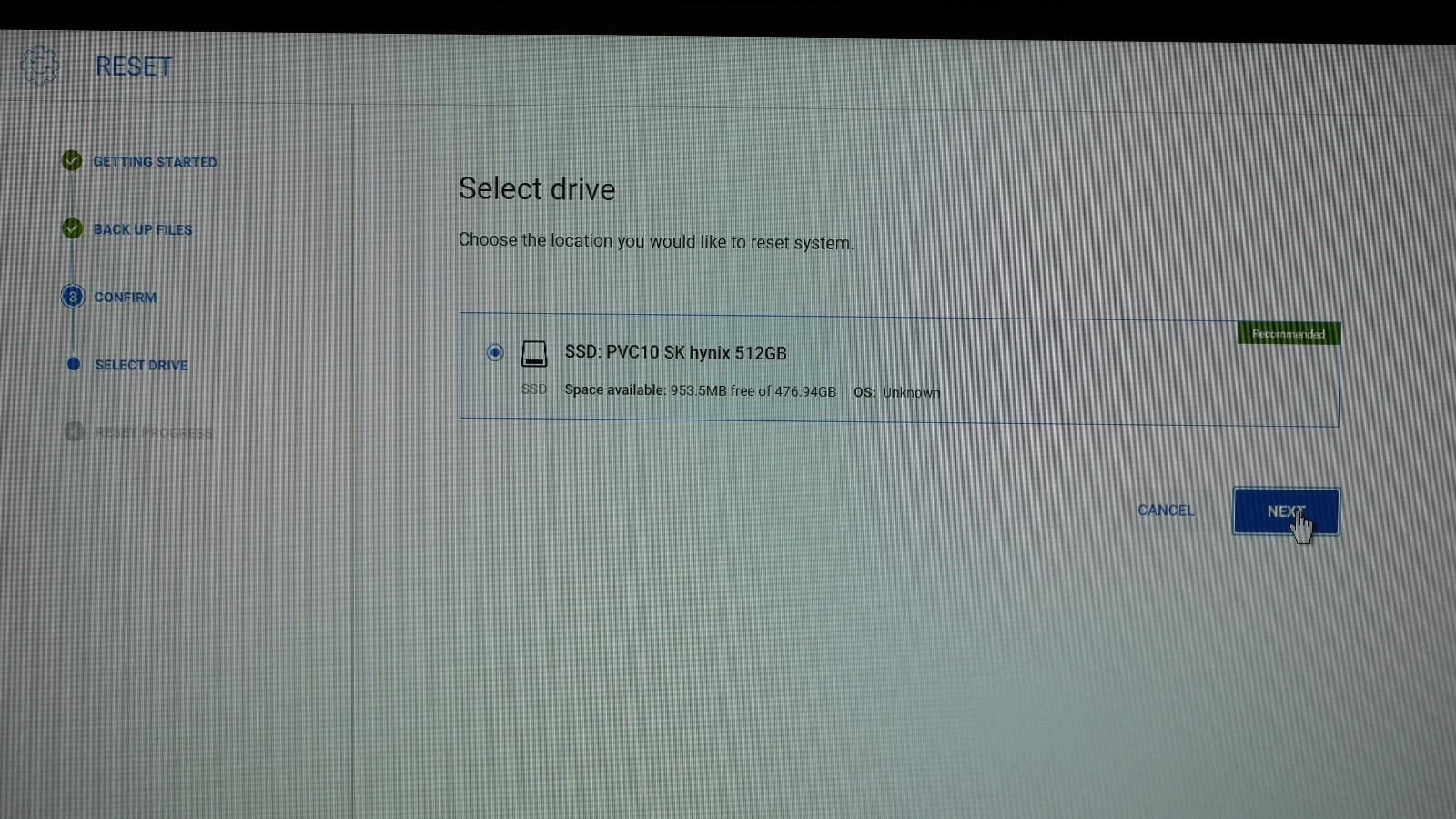The height and width of the screenshot is (819, 1456).
Task: Click the 'Select drive' heading
Action: (x=537, y=189)
